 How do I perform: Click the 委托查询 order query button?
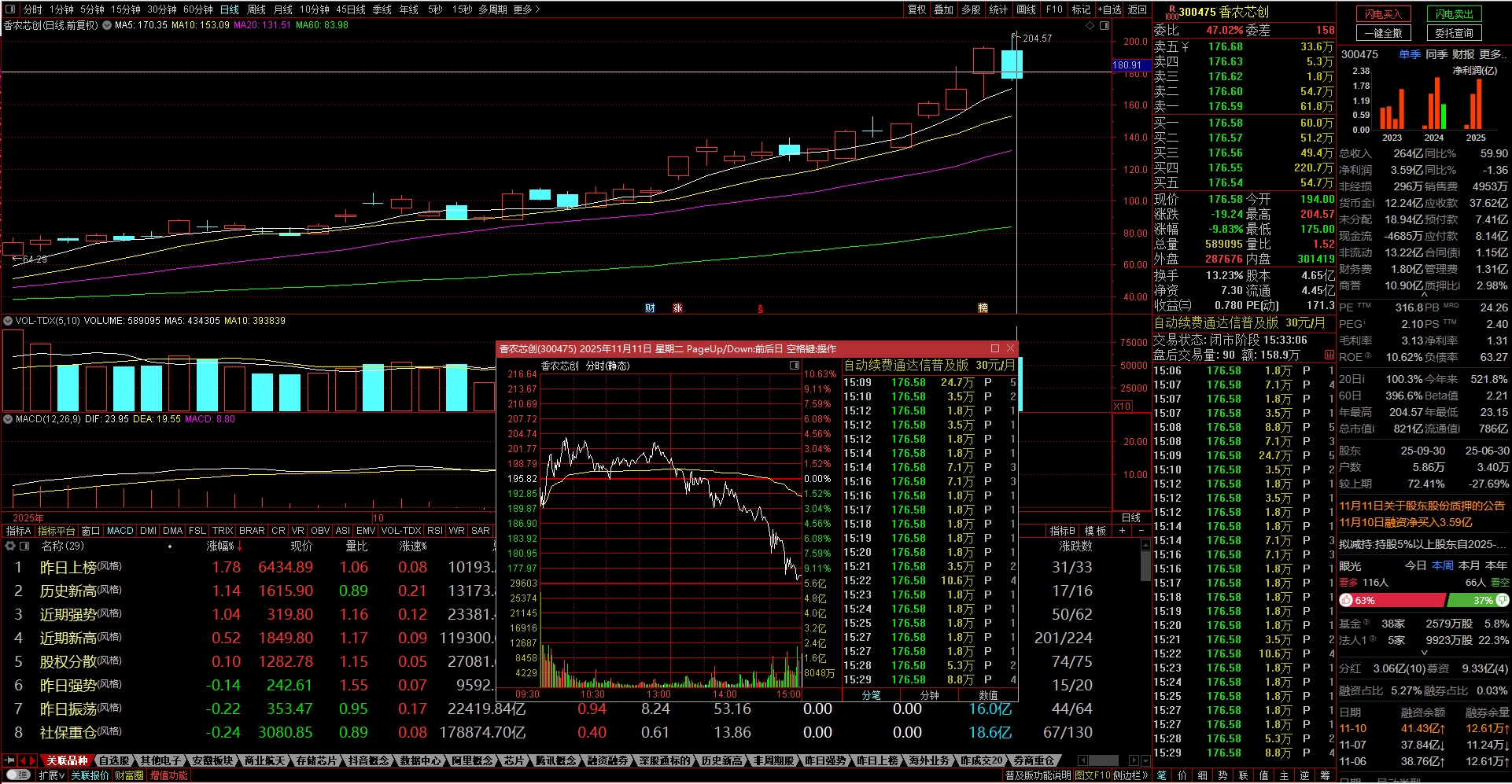[x=1455, y=33]
